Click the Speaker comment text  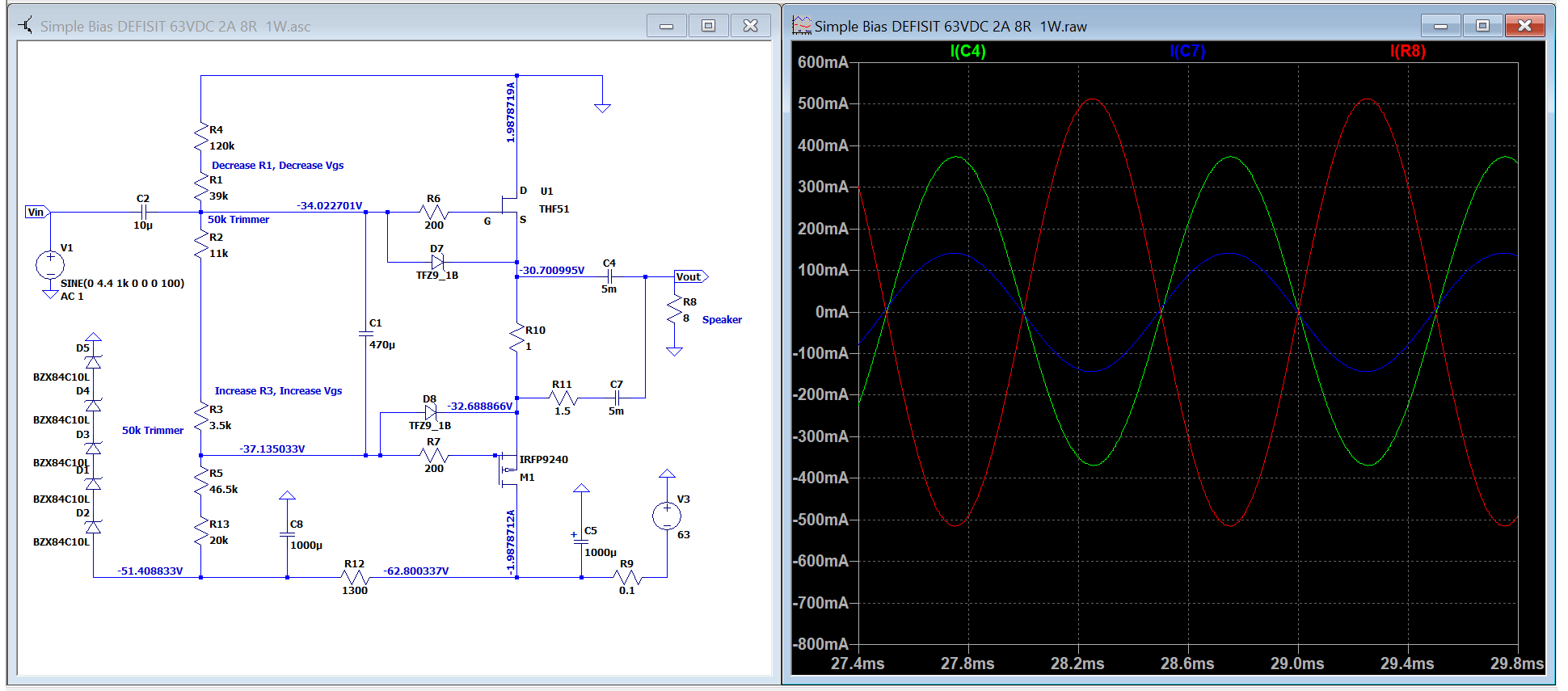pos(722,319)
